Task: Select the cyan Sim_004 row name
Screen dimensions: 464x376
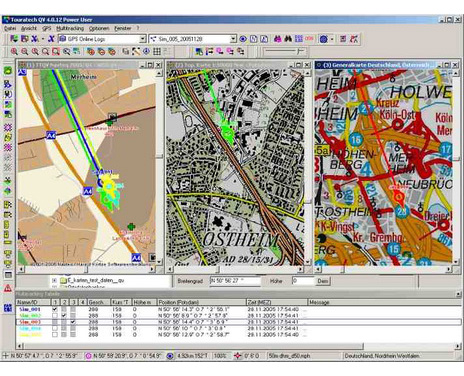Action: pos(30,328)
